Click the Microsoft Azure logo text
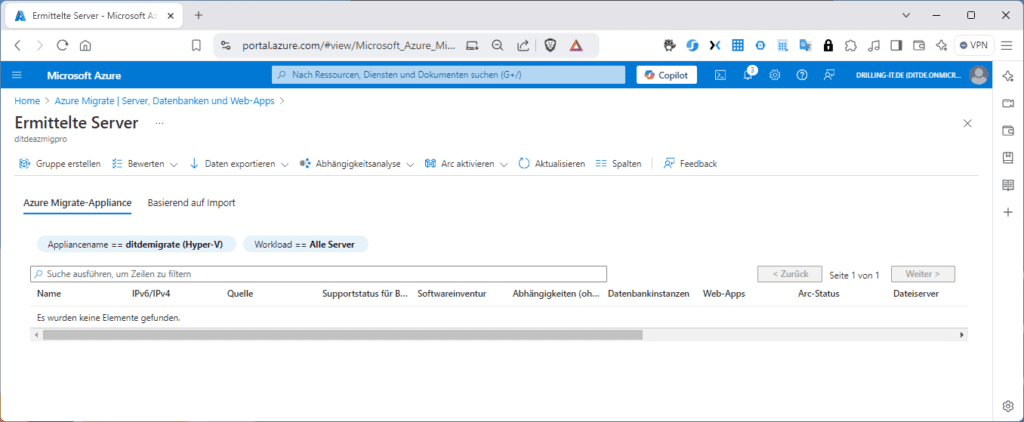The width and height of the screenshot is (1024, 422). [x=84, y=76]
